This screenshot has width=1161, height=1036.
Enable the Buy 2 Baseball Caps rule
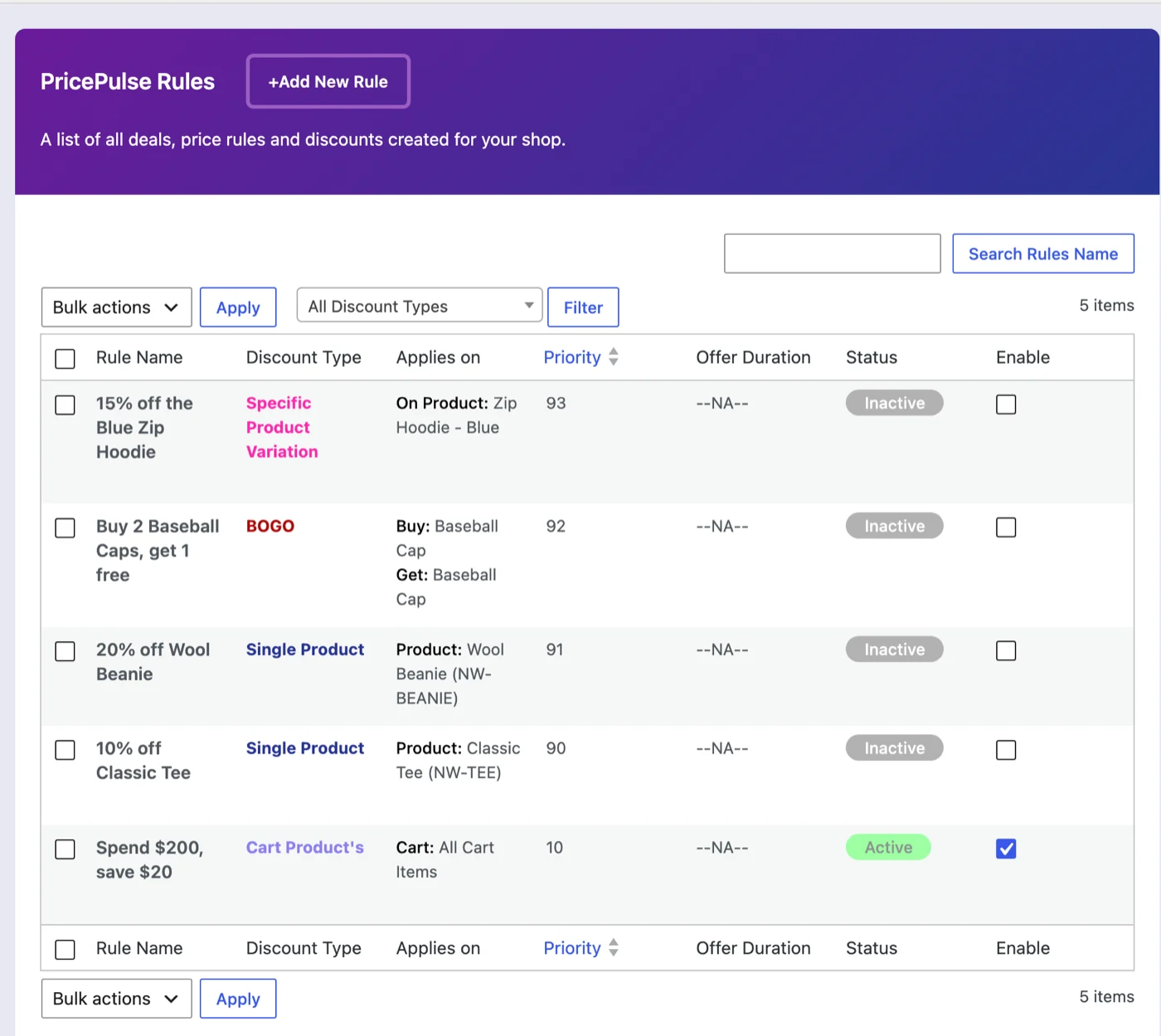pyautogui.click(x=1006, y=527)
